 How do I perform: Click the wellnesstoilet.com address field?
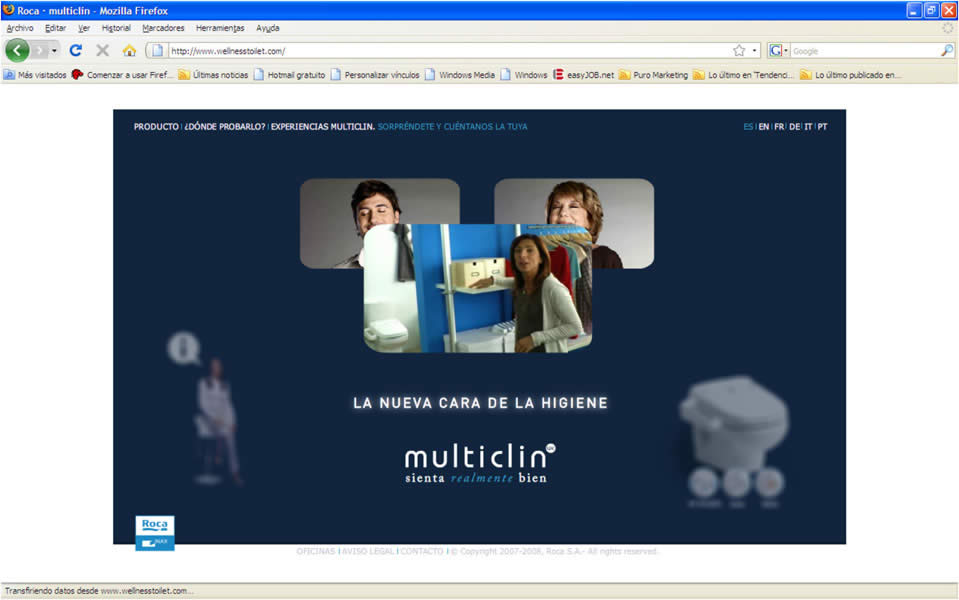[x=450, y=51]
